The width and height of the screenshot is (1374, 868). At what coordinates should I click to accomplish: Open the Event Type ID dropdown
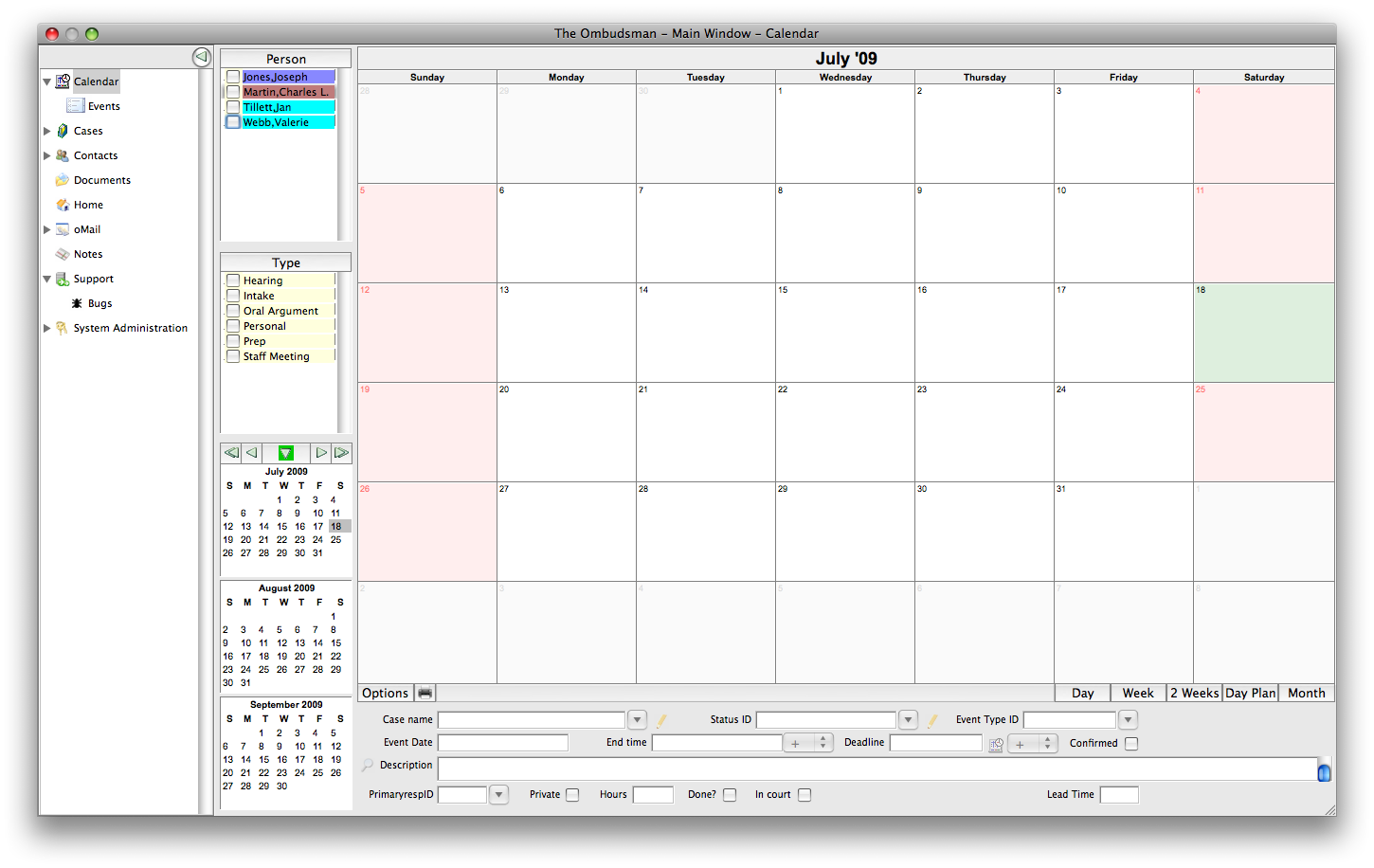point(1128,720)
